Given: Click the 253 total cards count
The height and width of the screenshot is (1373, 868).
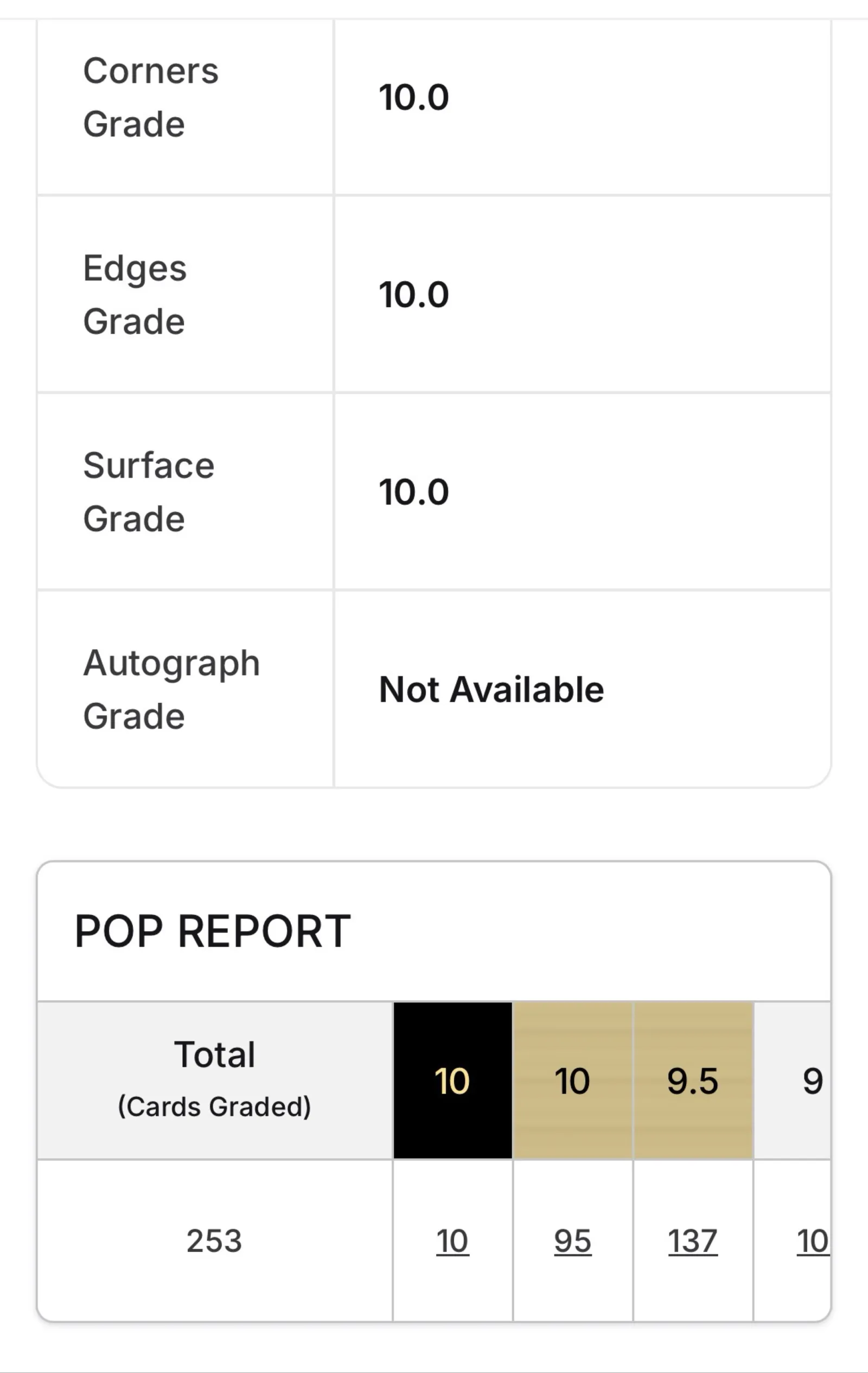Looking at the screenshot, I should coord(214,1241).
